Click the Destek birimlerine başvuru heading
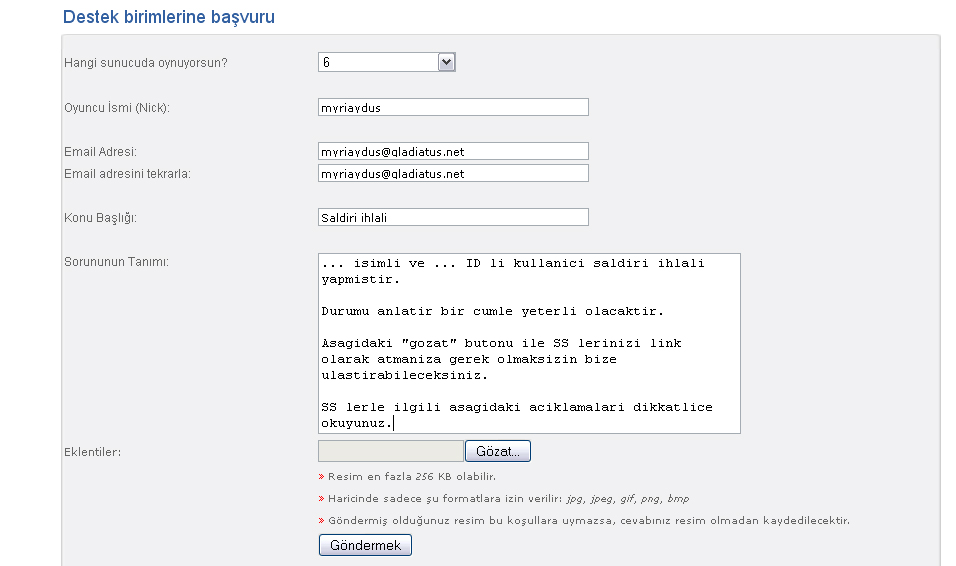Viewport: 956px width, 566px height. (x=169, y=17)
